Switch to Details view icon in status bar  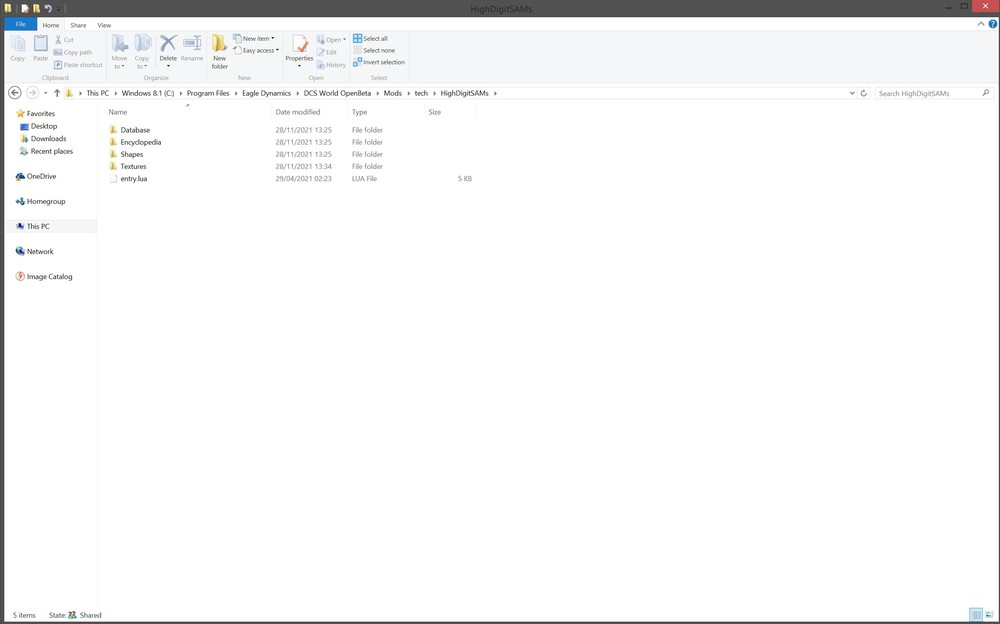pyautogui.click(x=976, y=615)
